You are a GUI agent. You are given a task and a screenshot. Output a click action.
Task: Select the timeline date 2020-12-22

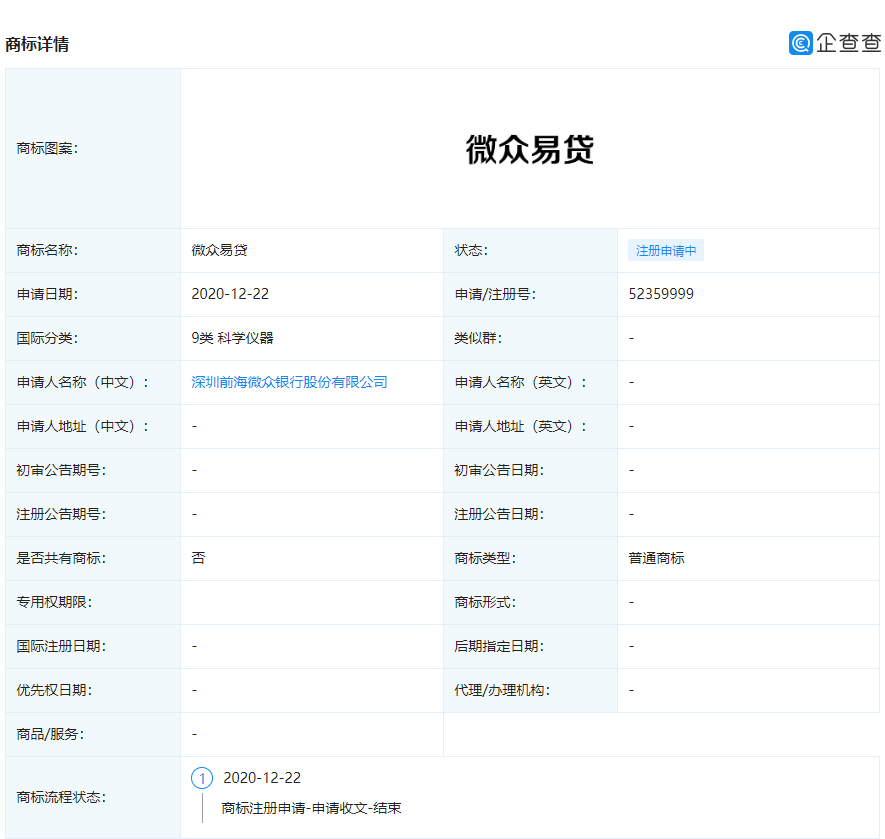(262, 778)
